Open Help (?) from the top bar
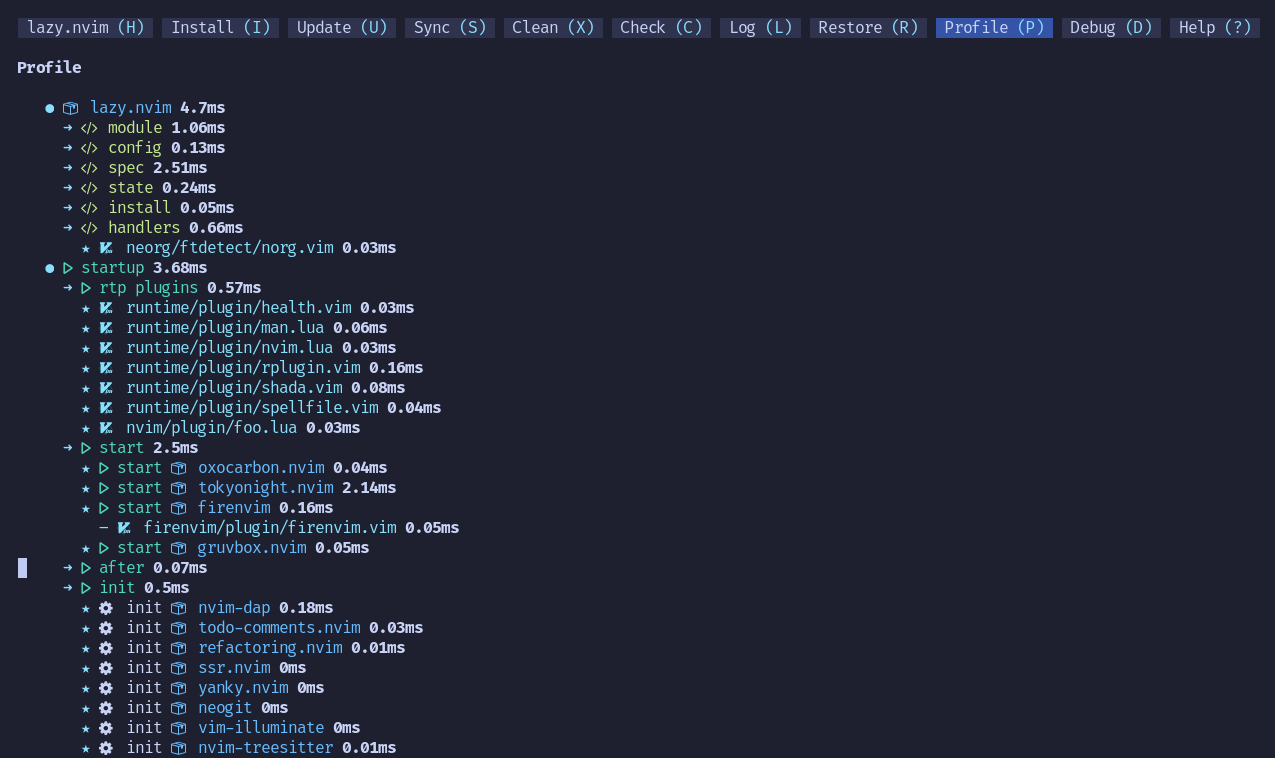 [x=1214, y=28]
